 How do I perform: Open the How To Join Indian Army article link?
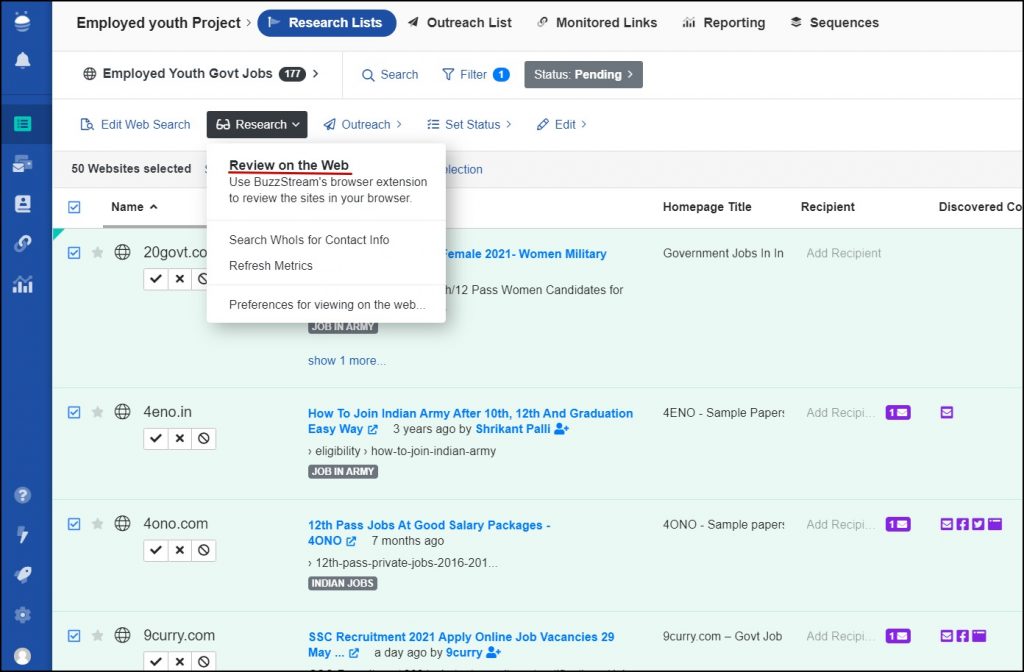click(470, 421)
